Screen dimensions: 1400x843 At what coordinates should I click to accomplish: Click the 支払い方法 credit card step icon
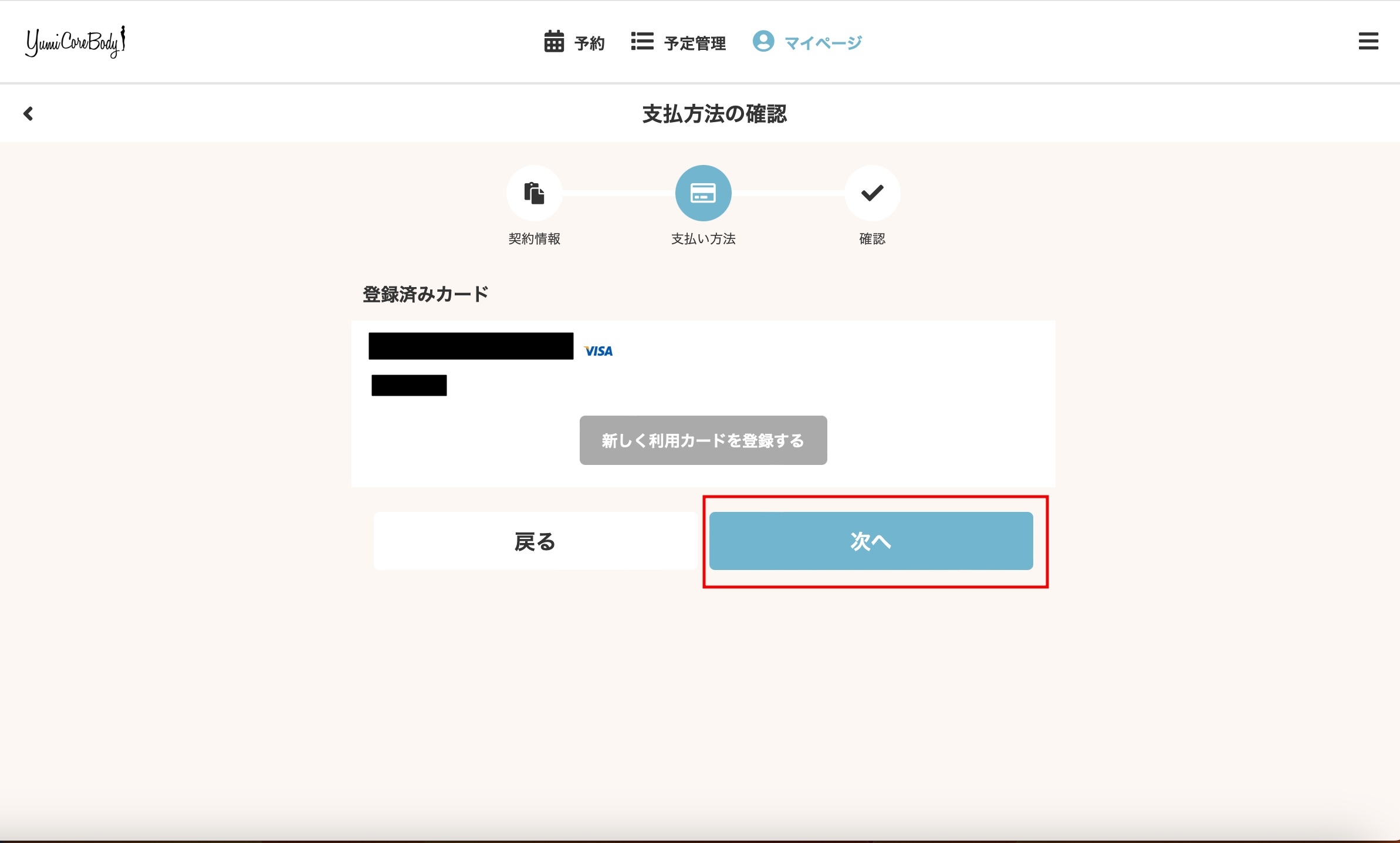click(x=703, y=193)
